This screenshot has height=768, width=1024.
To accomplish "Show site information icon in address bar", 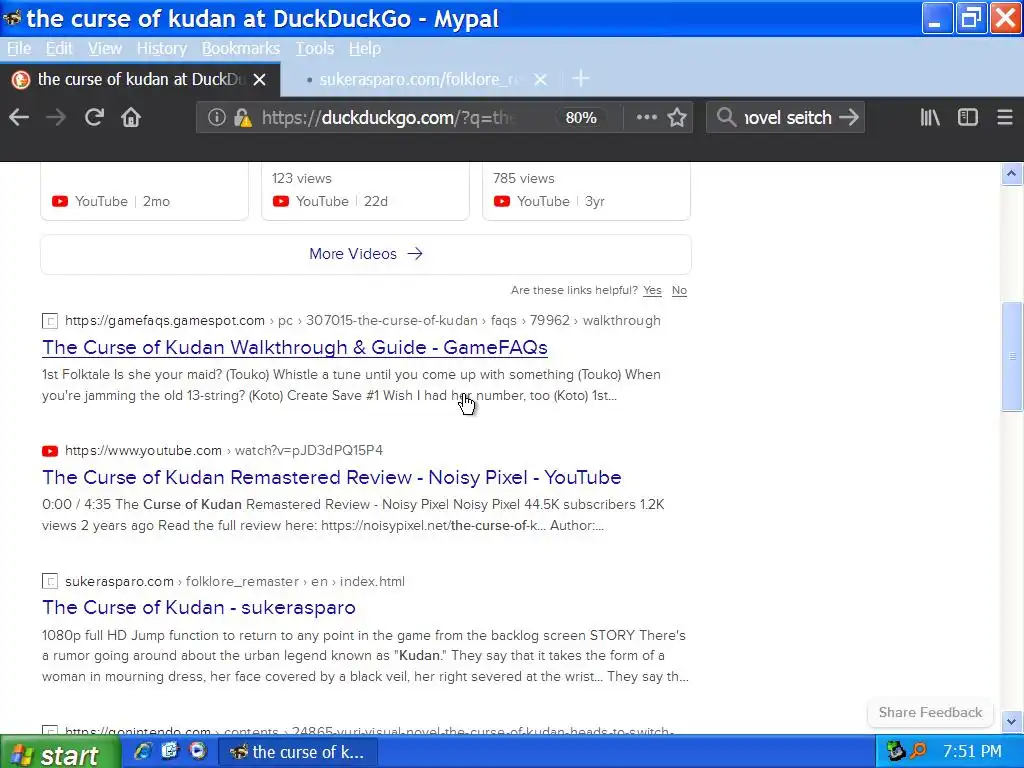I will click(217, 118).
